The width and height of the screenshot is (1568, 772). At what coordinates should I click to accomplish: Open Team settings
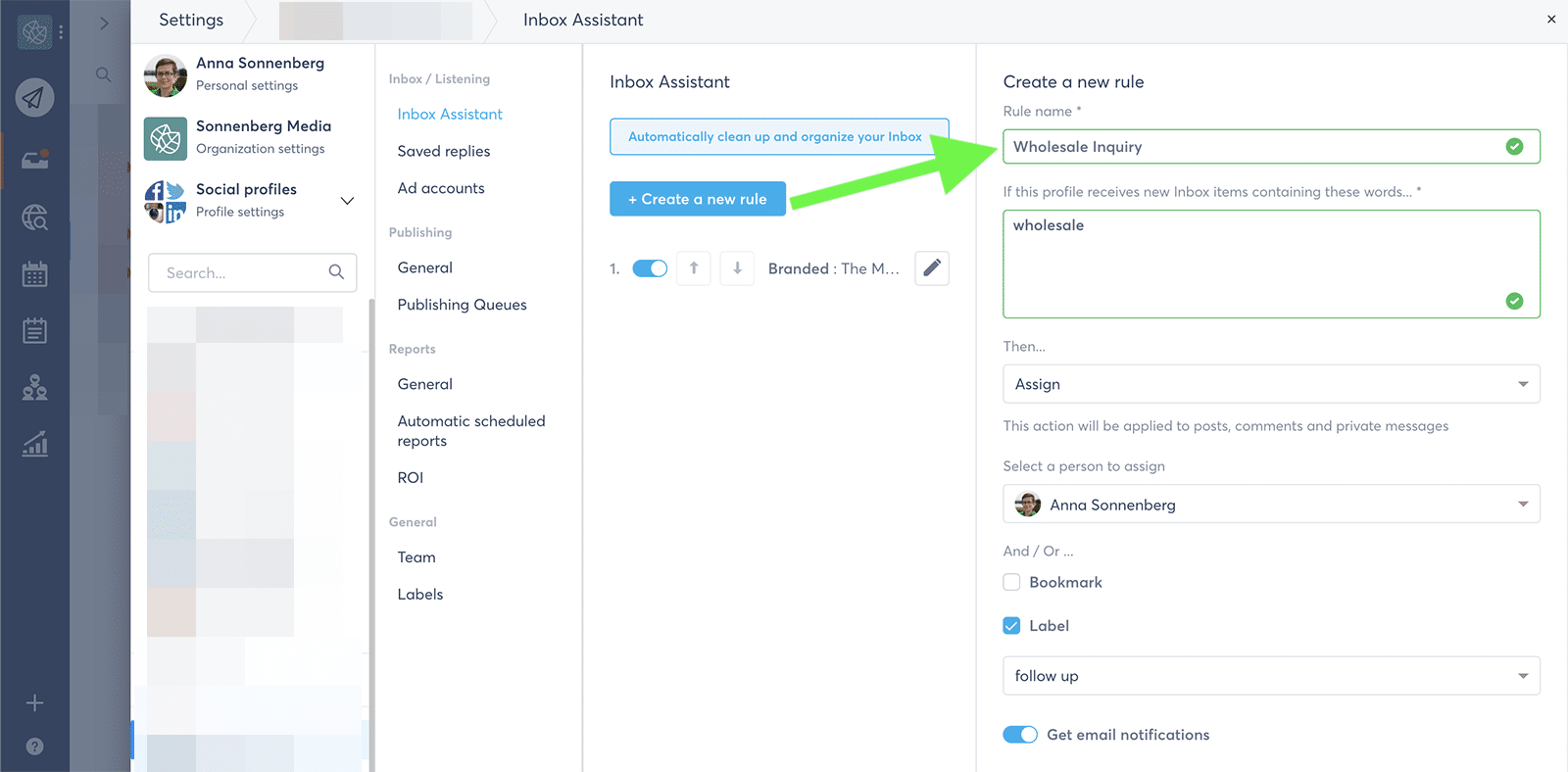pyautogui.click(x=416, y=556)
